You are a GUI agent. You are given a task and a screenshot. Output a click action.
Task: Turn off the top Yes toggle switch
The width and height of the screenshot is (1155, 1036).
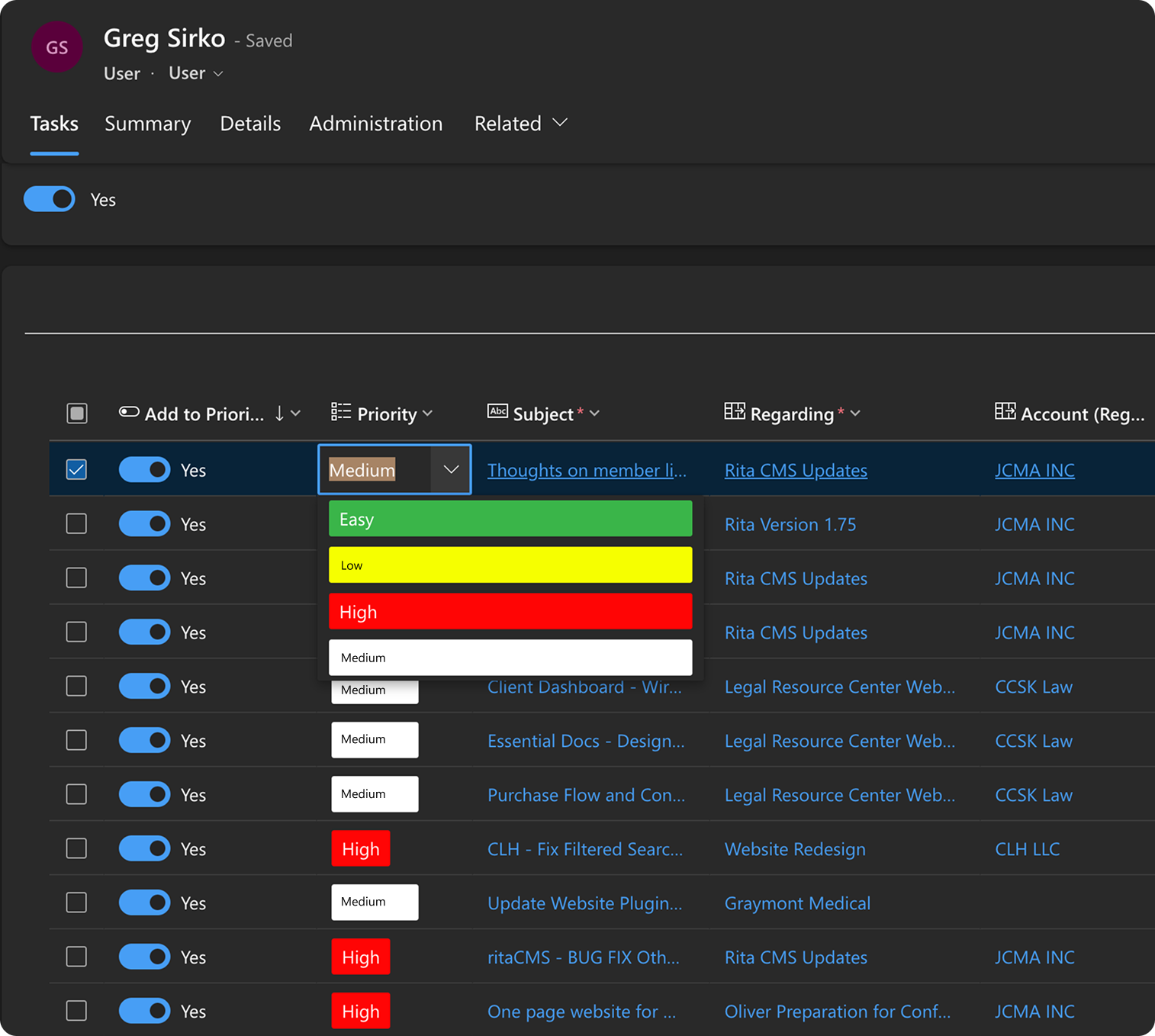click(x=50, y=199)
